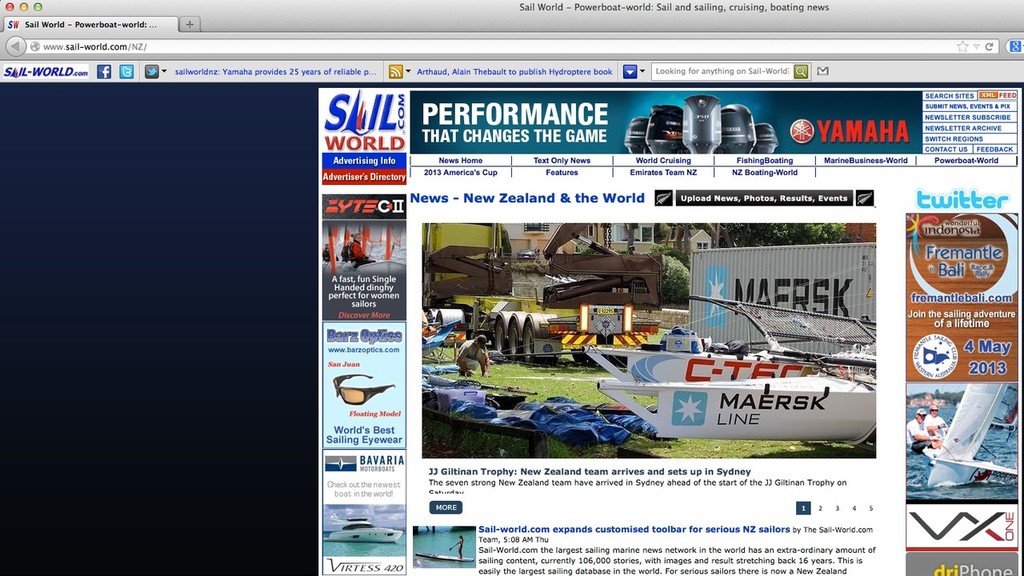
Task: Click the SEARCH SITES link
Action: [x=950, y=95]
